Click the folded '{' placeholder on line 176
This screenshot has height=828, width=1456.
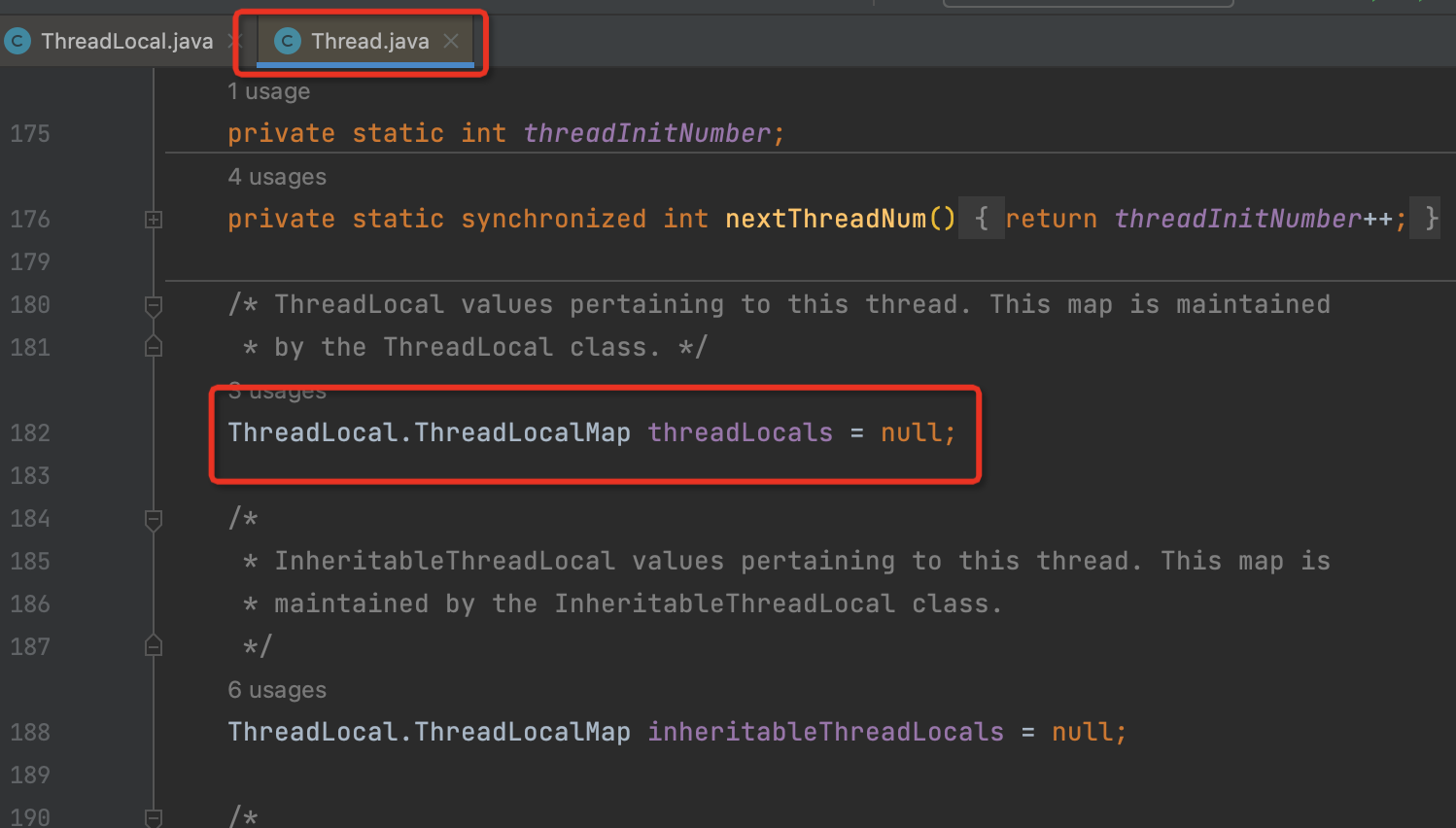coord(982,219)
